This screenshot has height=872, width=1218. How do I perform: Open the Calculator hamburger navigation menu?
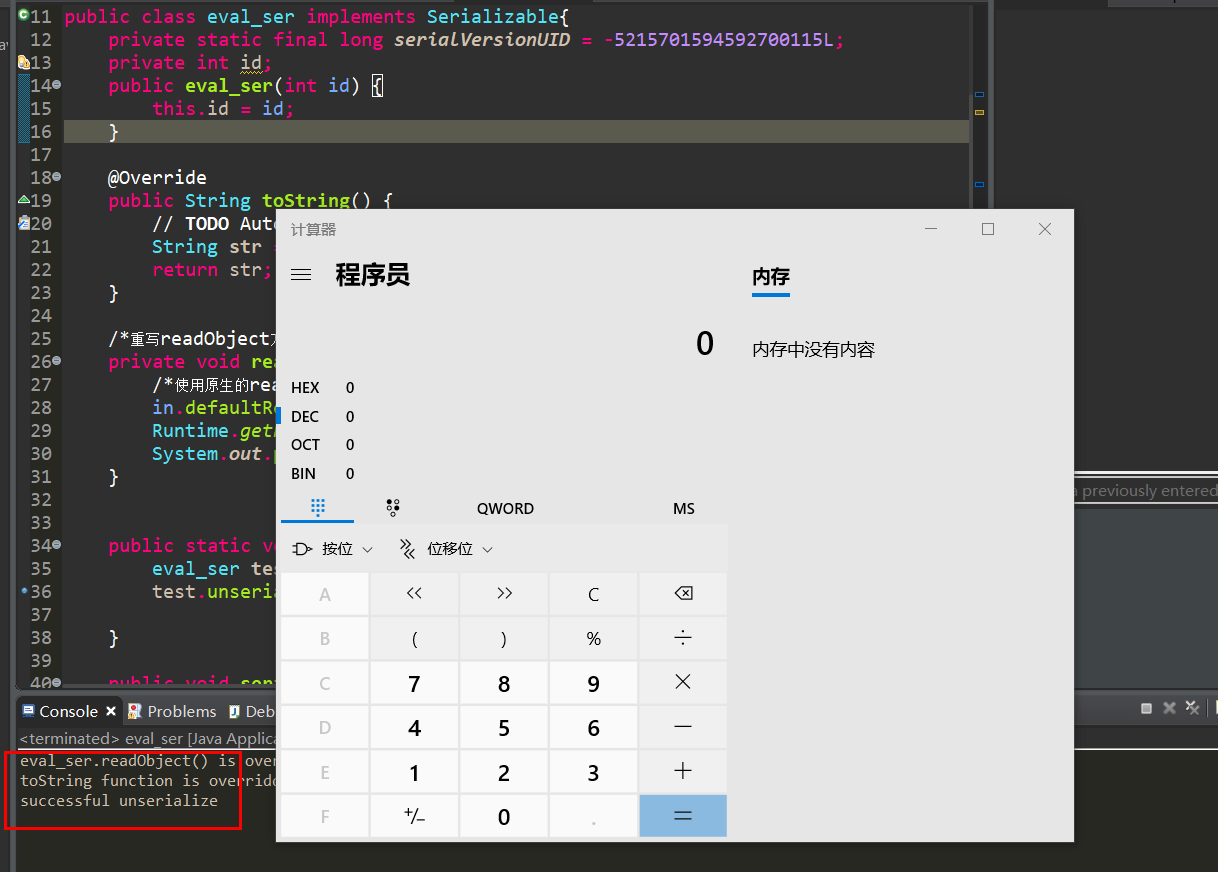click(300, 275)
